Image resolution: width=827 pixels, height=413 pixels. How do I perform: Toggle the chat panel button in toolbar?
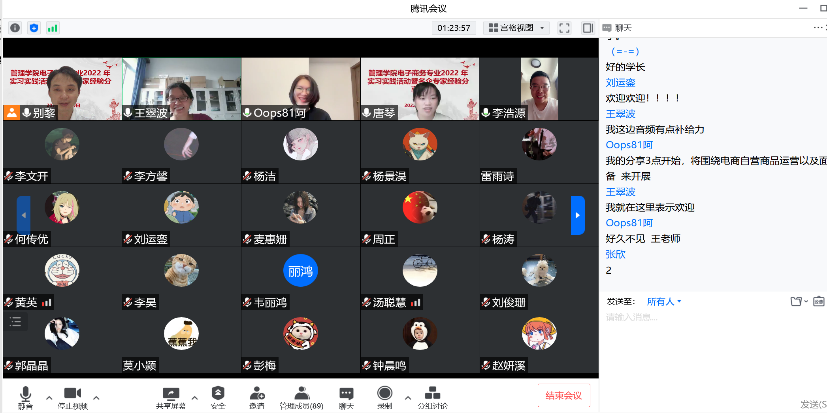click(x=346, y=395)
